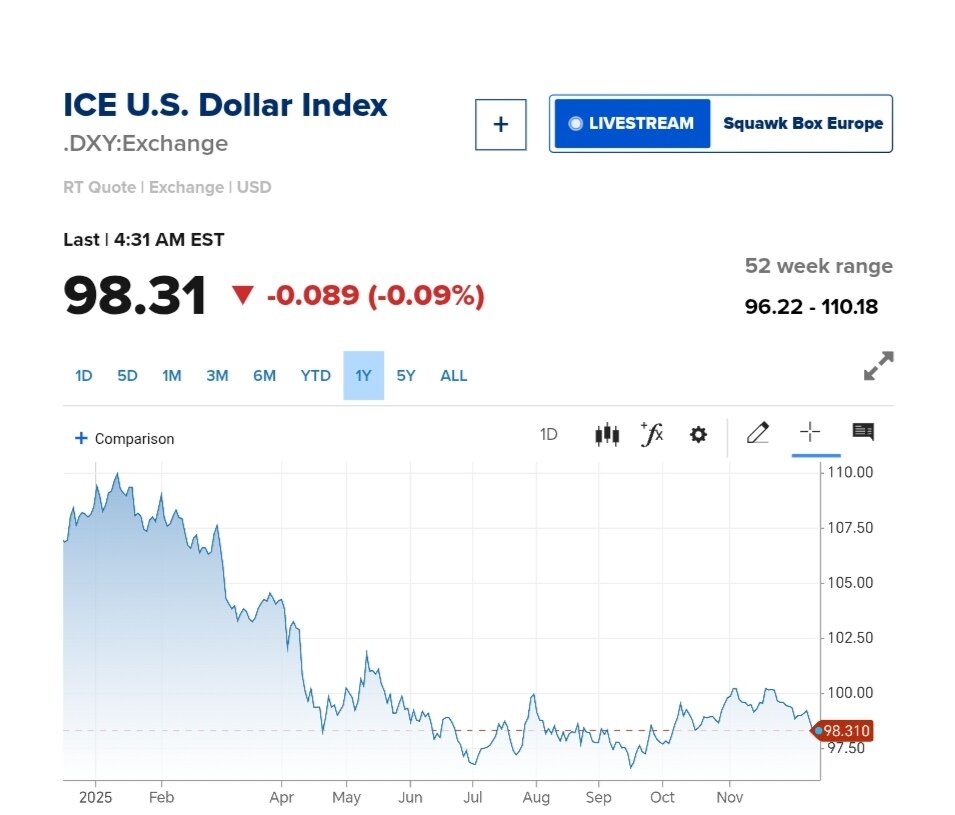Select the 5D time range

[x=127, y=376]
